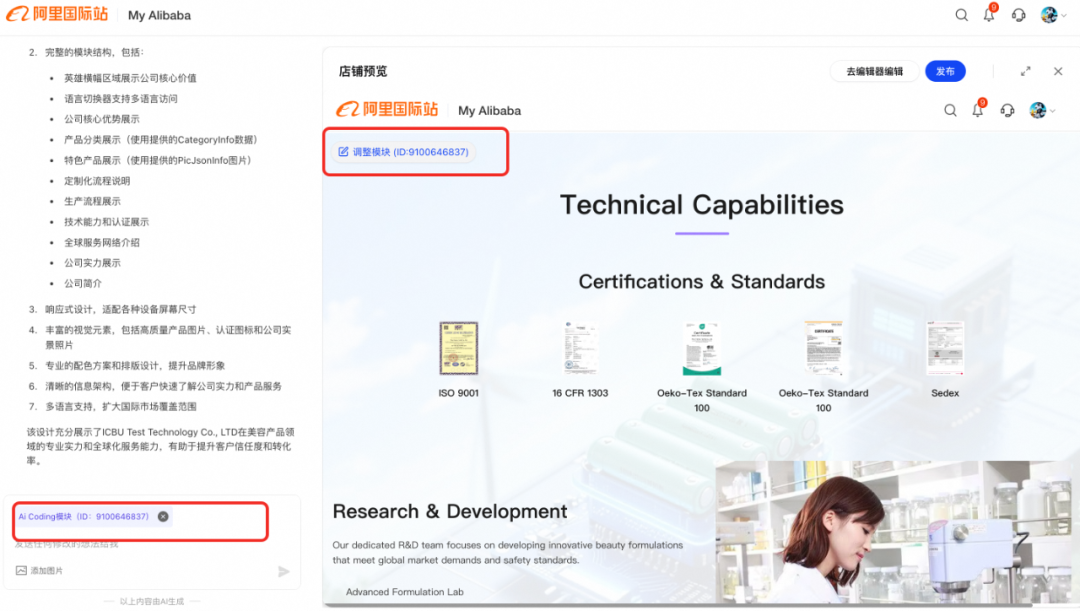Click headset icon inside the preview header
Image resolution: width=1080 pixels, height=611 pixels.
(1008, 110)
